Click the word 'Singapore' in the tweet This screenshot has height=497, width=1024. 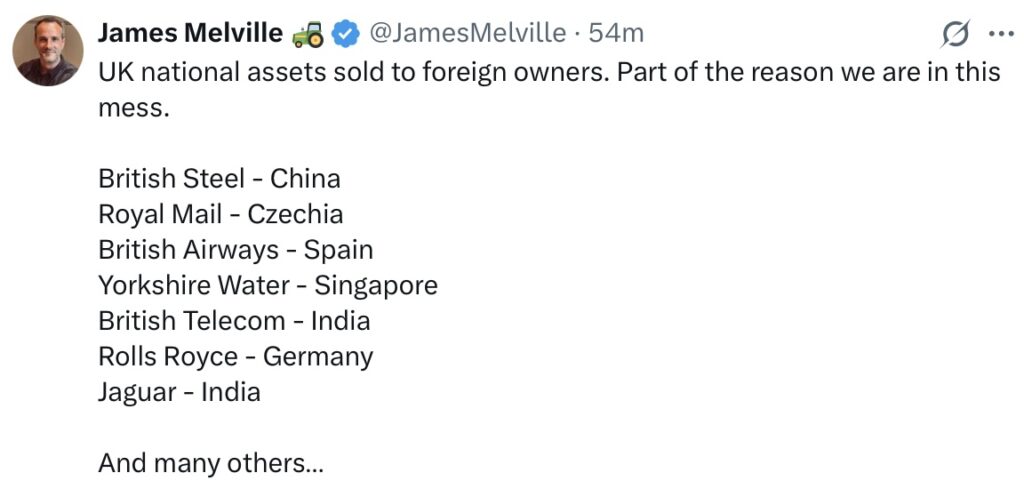pos(376,286)
